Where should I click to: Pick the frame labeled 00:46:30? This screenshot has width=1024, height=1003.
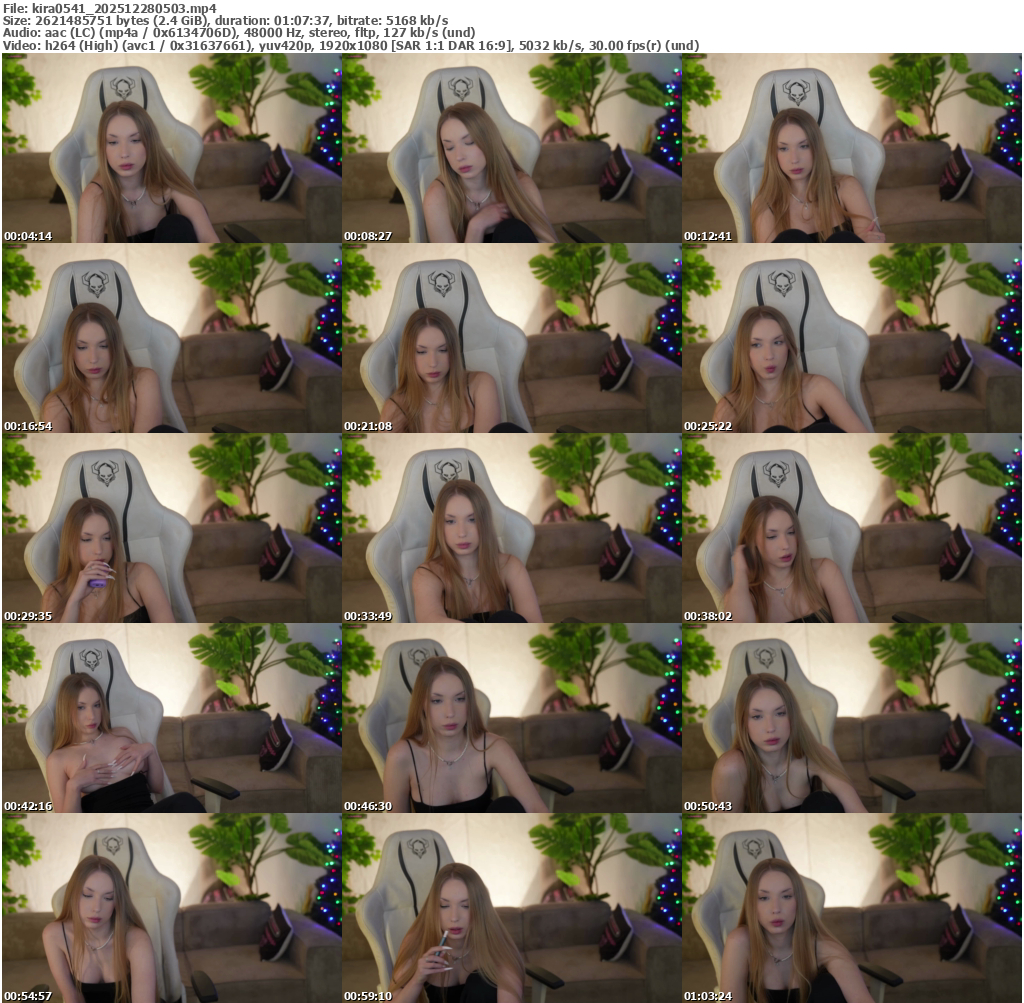pyautogui.click(x=511, y=718)
